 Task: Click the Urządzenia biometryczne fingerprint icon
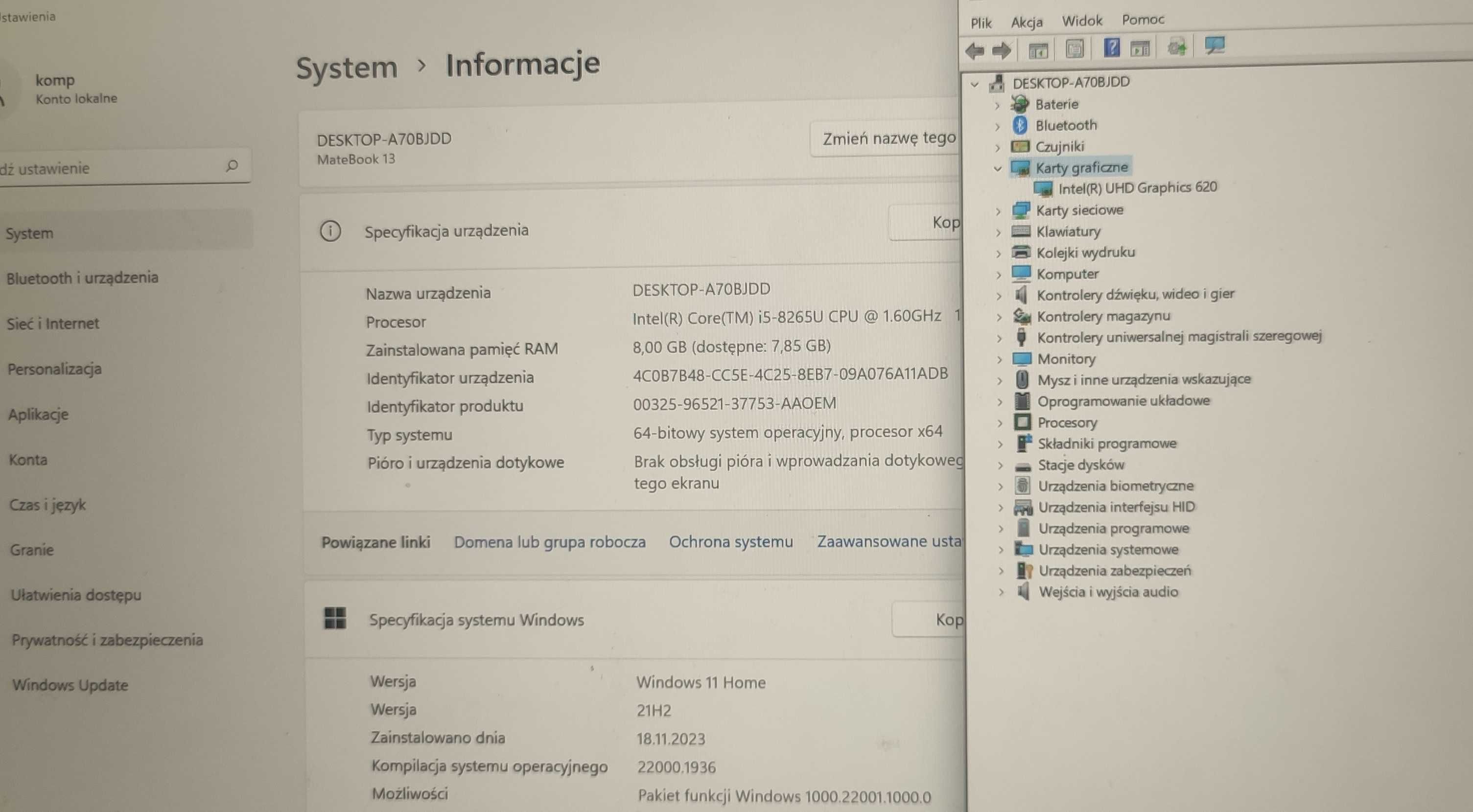click(1023, 486)
